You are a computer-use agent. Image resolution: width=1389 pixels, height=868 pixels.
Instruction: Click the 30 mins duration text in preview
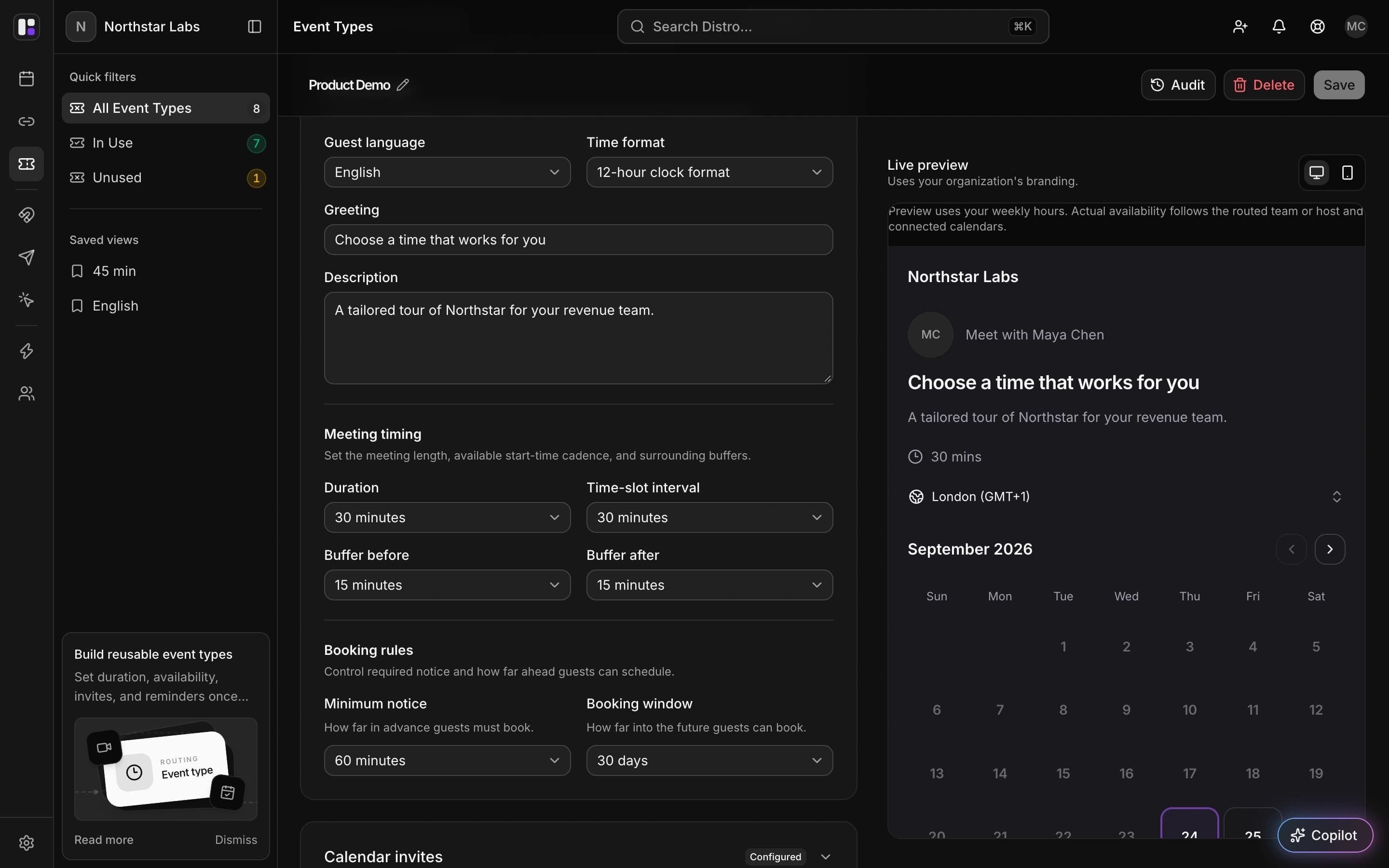coord(955,457)
